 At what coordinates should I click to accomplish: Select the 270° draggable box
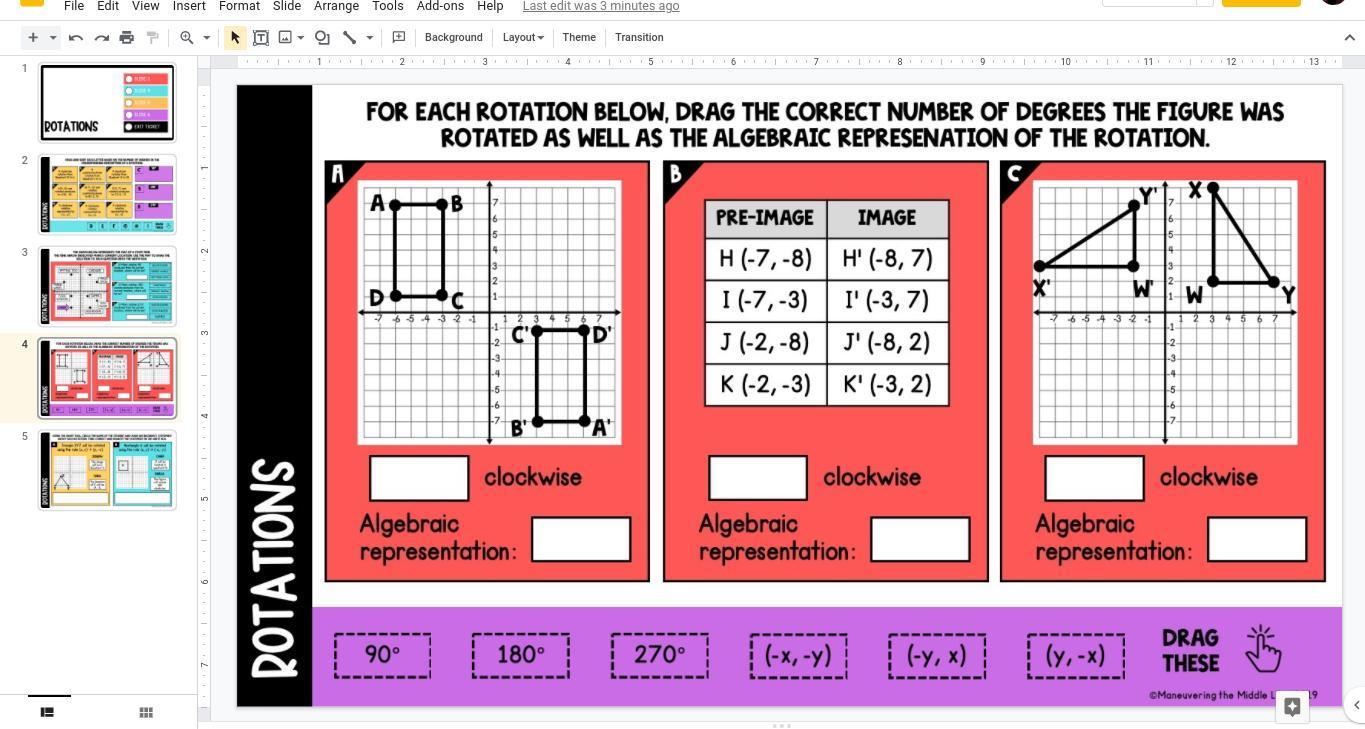click(x=660, y=655)
